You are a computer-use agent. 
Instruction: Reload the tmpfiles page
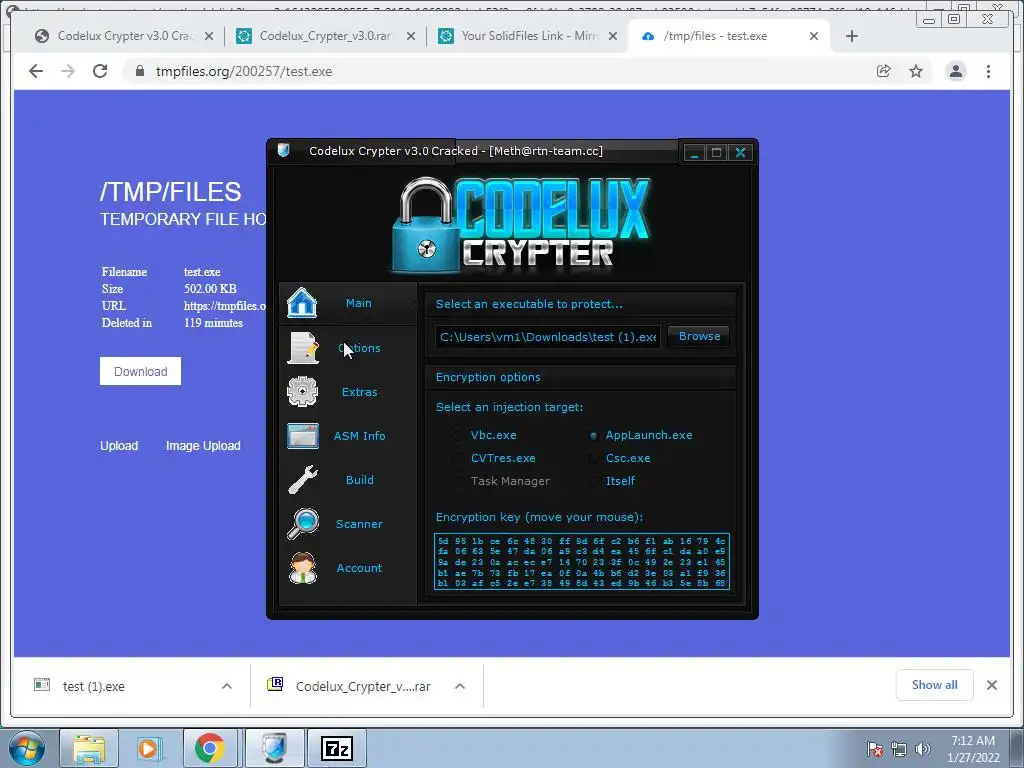click(x=100, y=71)
